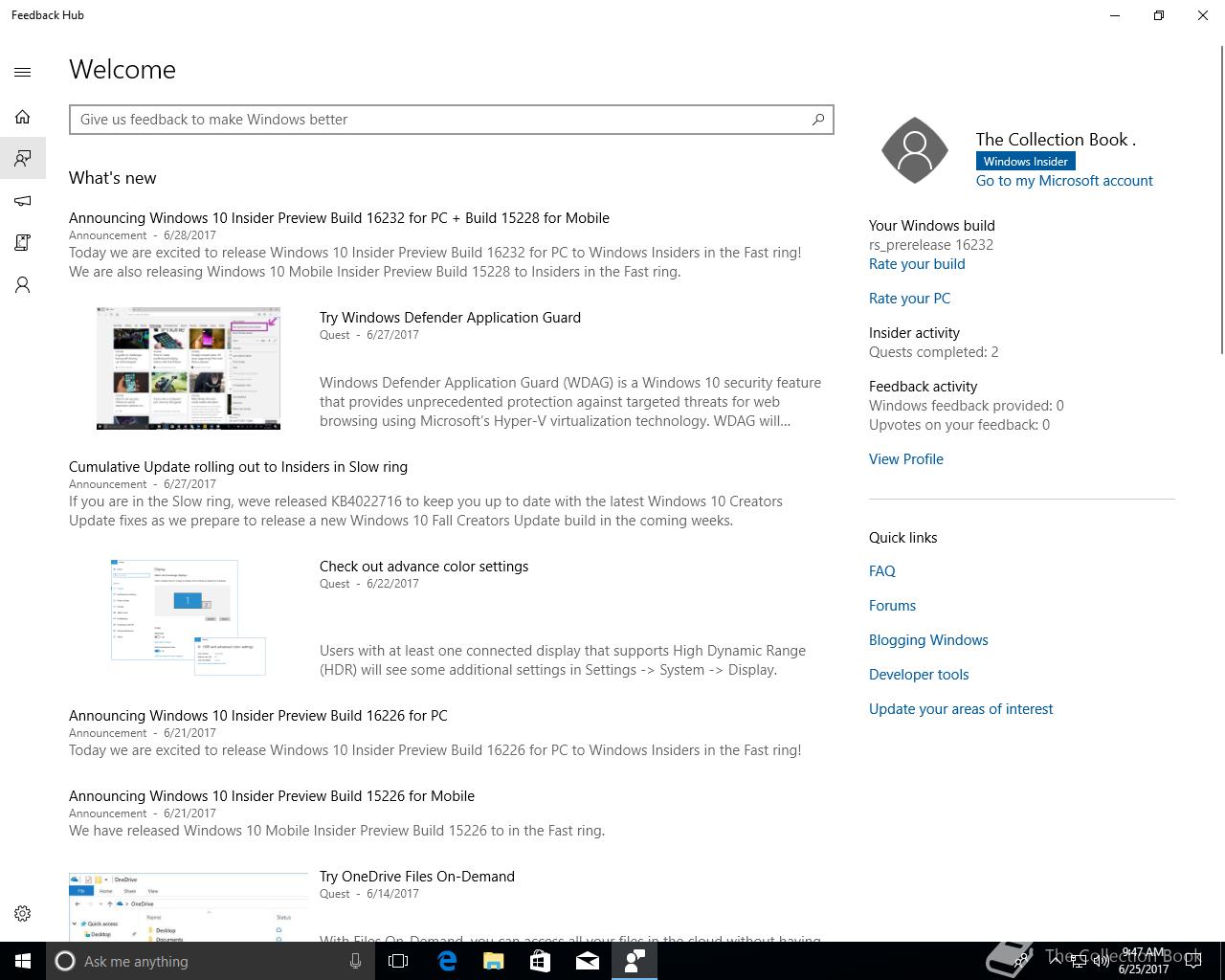Open Quests icon in sidebar

23,243
